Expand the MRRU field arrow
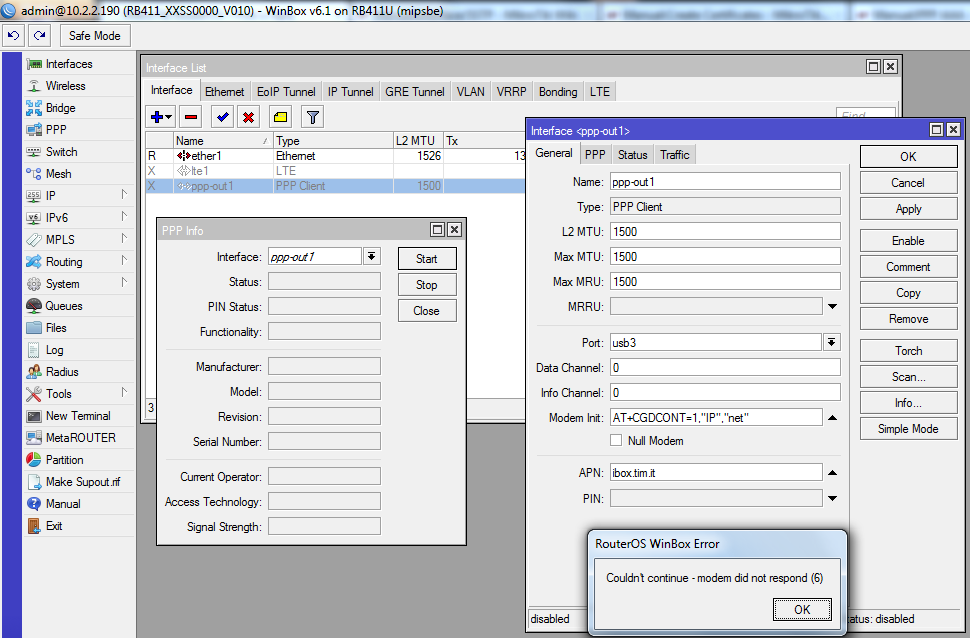 coord(832,306)
